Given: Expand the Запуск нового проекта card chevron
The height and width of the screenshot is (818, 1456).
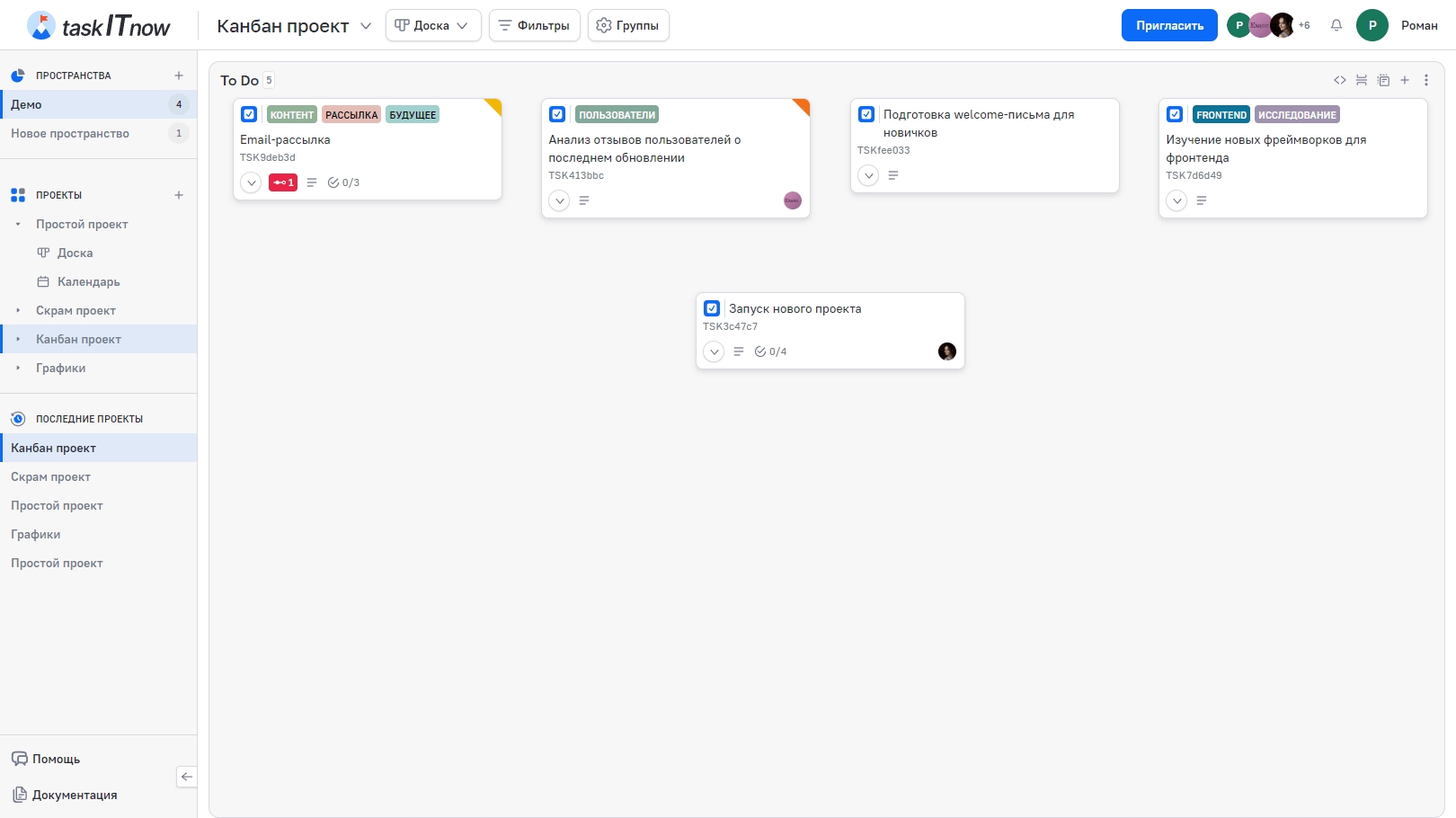Looking at the screenshot, I should (714, 351).
